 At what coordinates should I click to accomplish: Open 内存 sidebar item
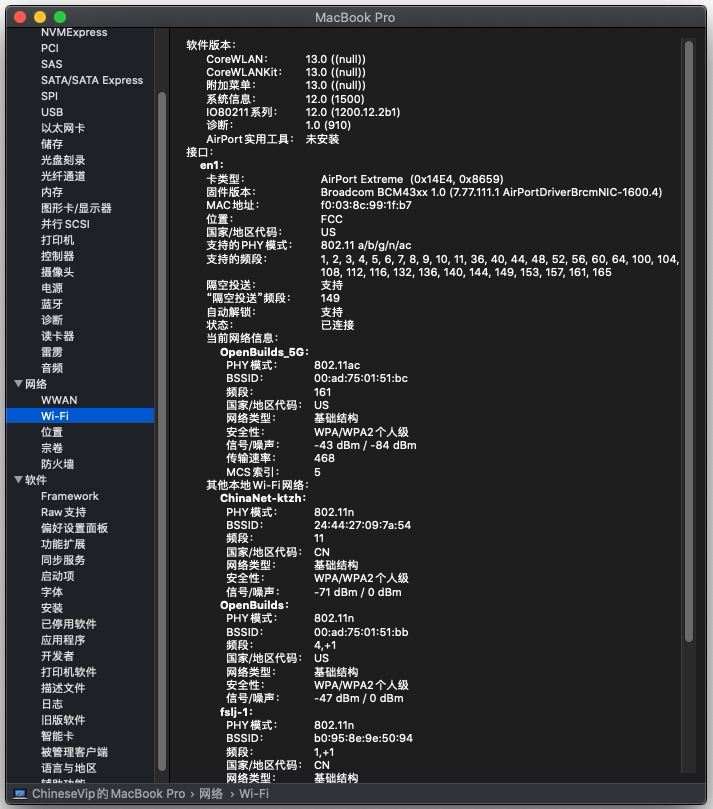click(52, 192)
